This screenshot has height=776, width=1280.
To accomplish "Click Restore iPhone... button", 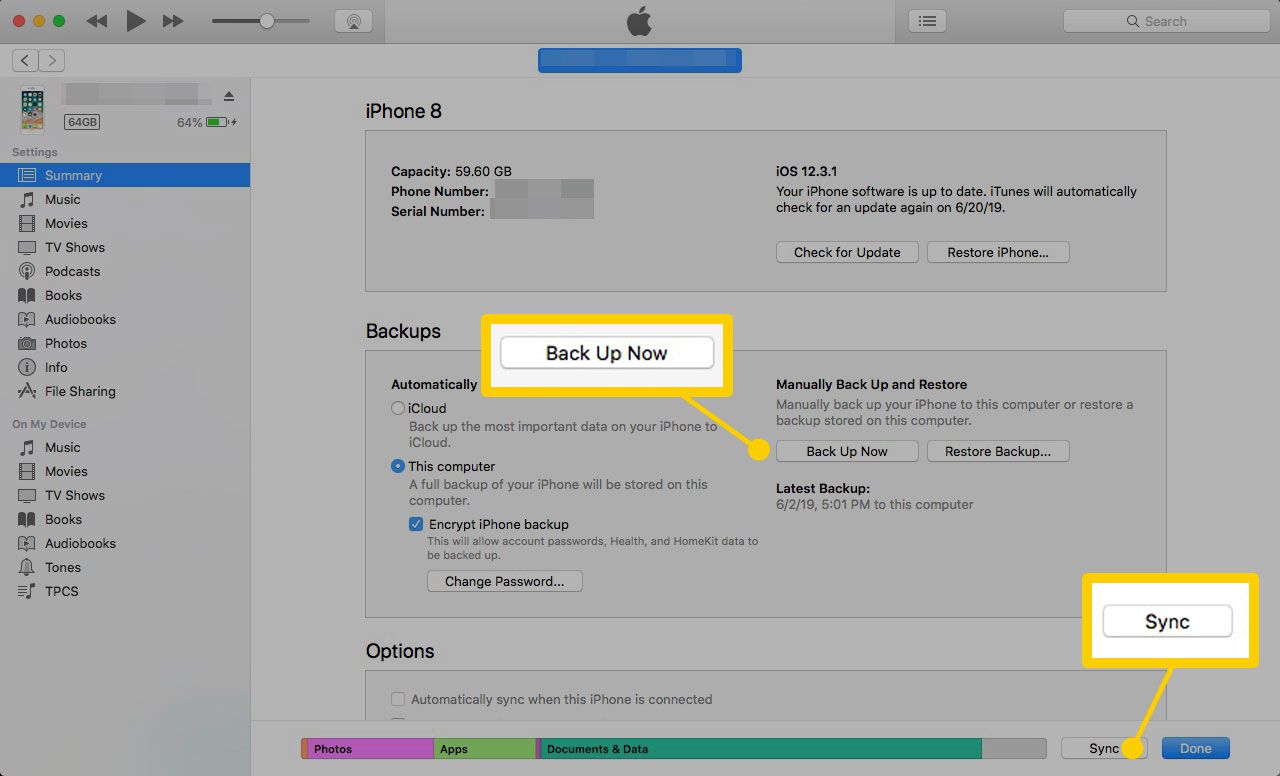I will (x=998, y=252).
